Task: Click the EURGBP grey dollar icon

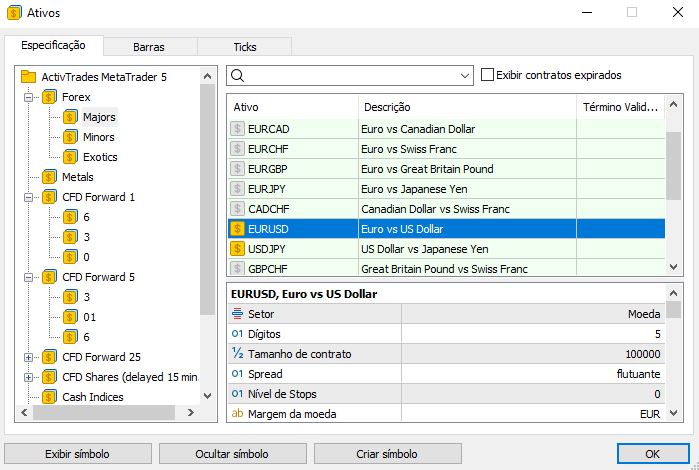Action: 237,169
